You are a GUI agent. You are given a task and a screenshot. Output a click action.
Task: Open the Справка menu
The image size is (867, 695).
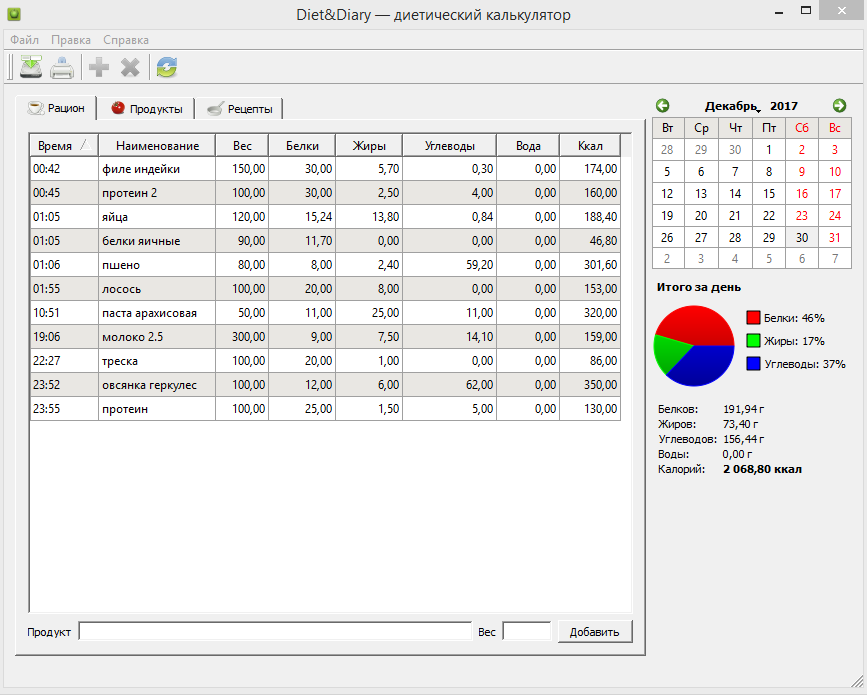pos(126,40)
